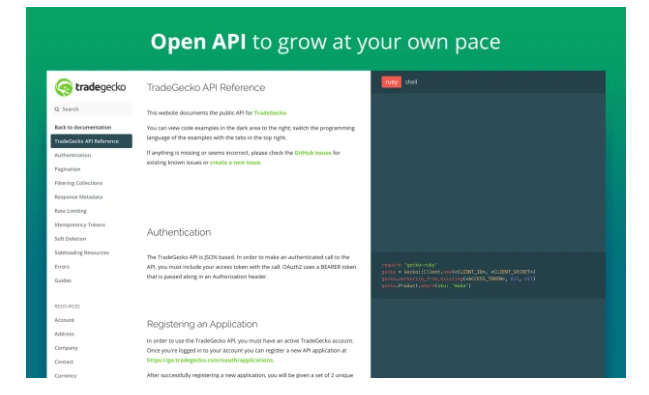The width and height of the screenshot is (649, 395).
Task: Go to Authentication in sidebar
Action: tap(73, 155)
